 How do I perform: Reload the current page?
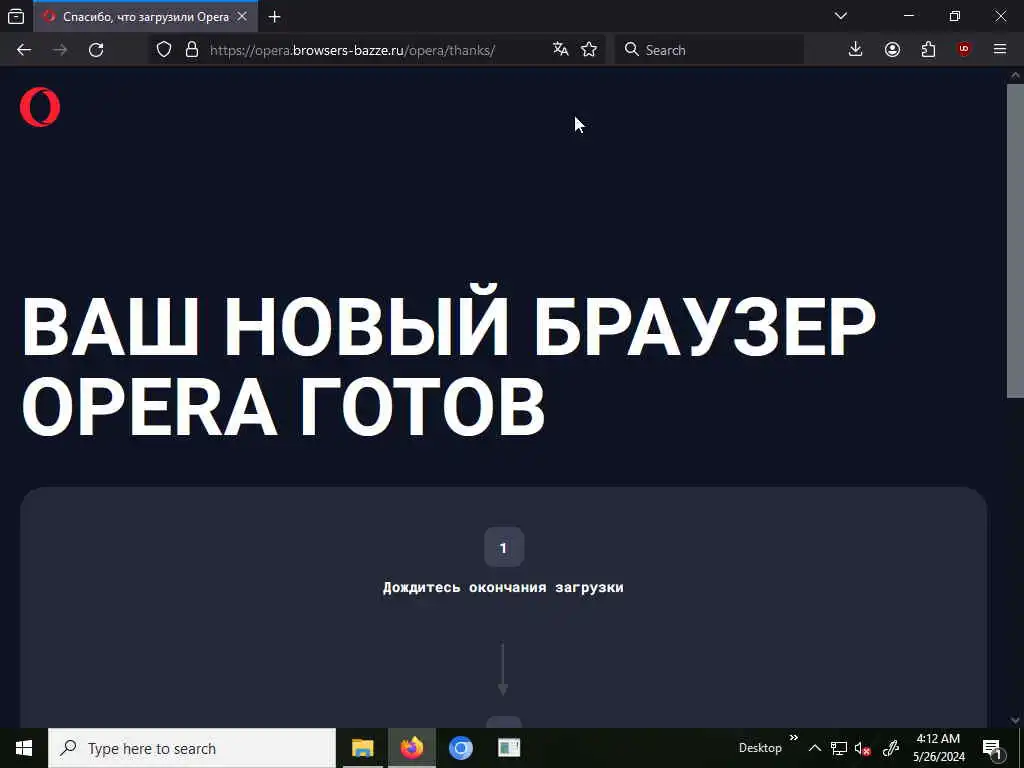tap(96, 50)
